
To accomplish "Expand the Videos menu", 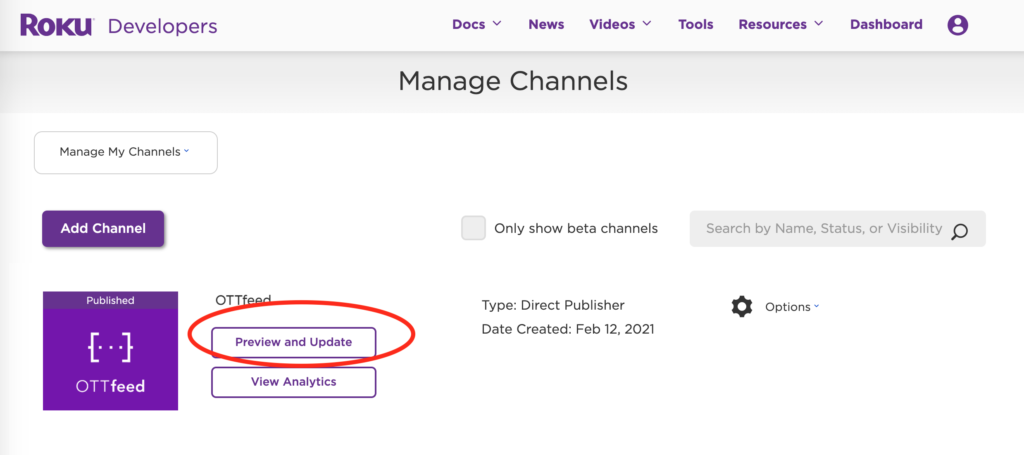I will point(620,24).
